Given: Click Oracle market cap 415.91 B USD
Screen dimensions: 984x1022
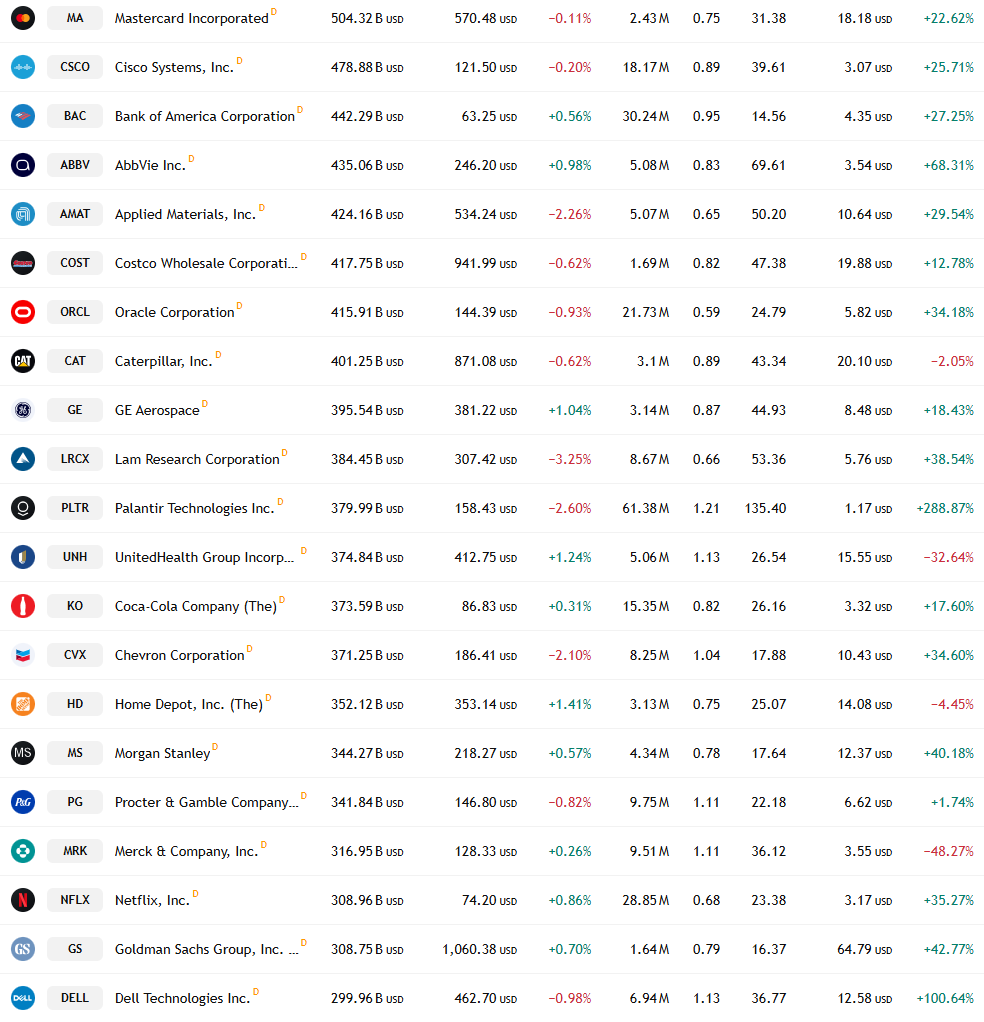Looking at the screenshot, I should (x=367, y=312).
